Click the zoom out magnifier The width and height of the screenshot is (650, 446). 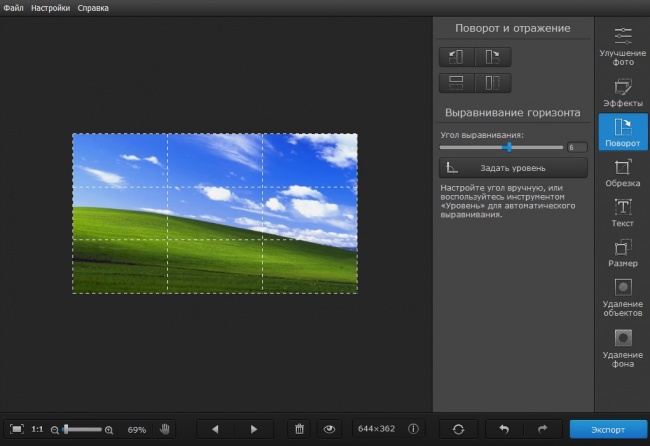click(54, 430)
